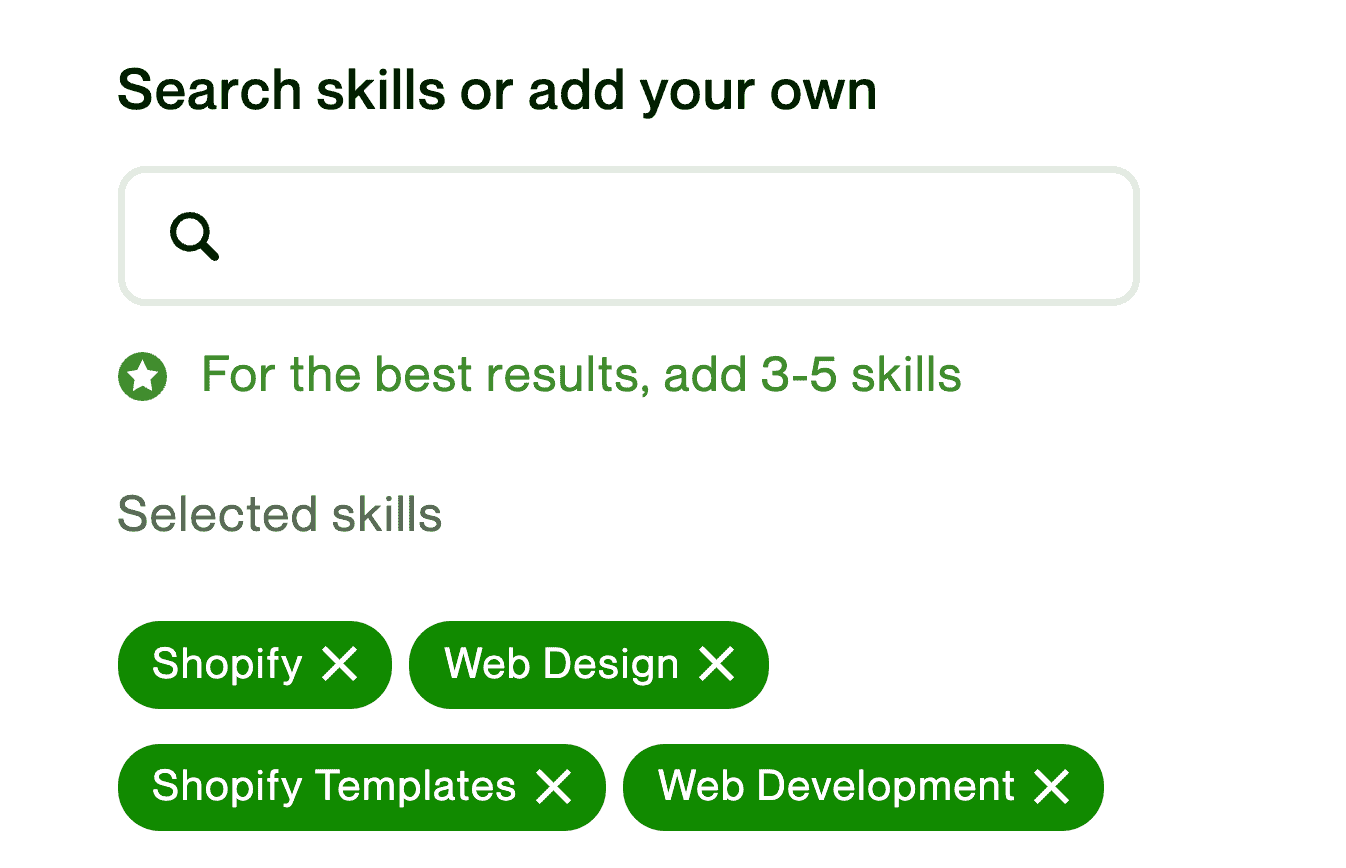Click the Shopify Templates chip label

click(x=333, y=787)
